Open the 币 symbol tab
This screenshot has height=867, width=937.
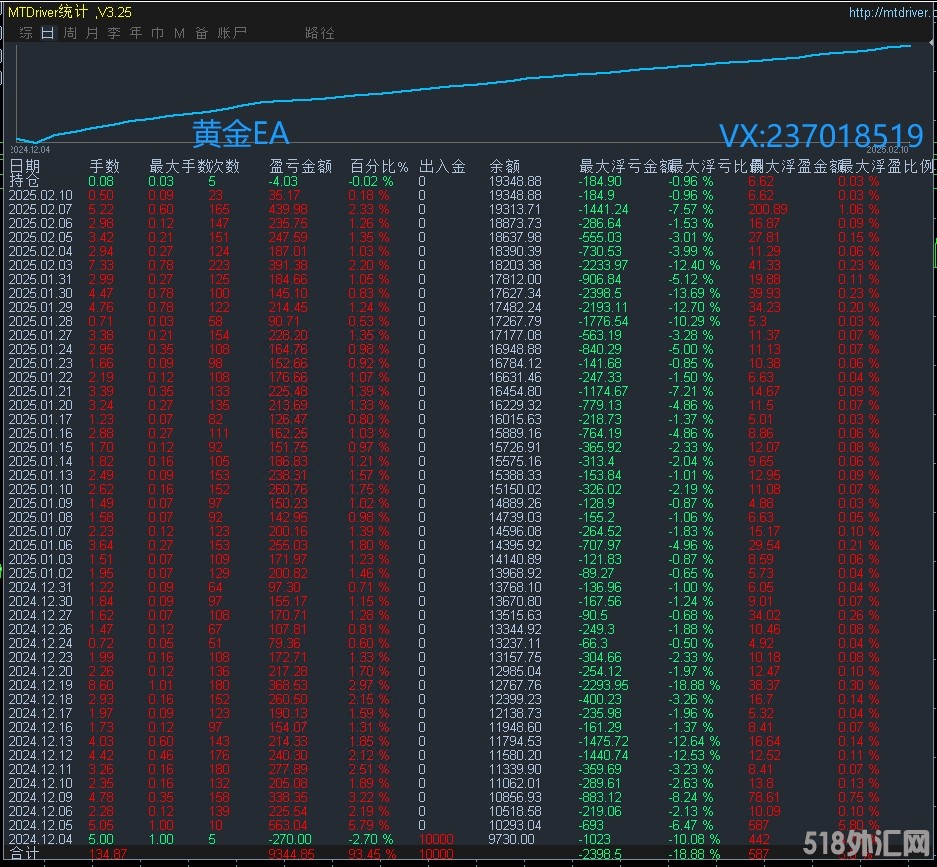[158, 33]
